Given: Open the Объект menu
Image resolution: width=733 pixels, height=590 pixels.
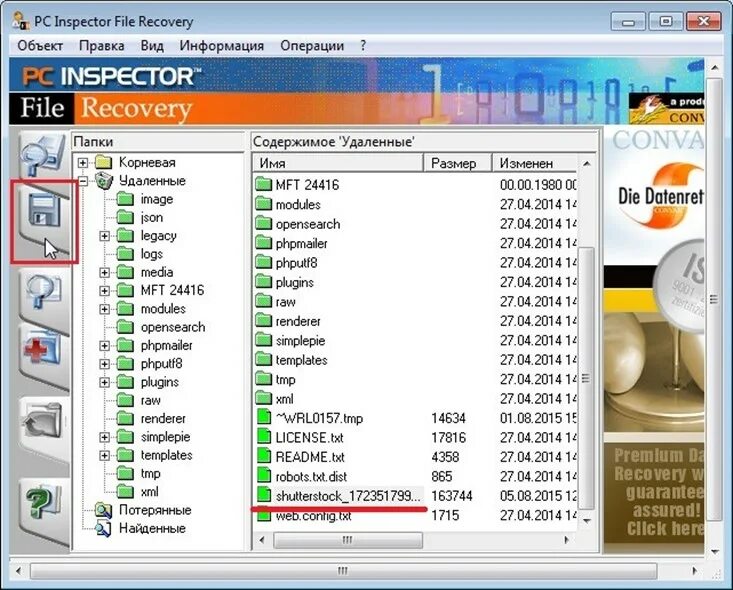Looking at the screenshot, I should tap(40, 46).
